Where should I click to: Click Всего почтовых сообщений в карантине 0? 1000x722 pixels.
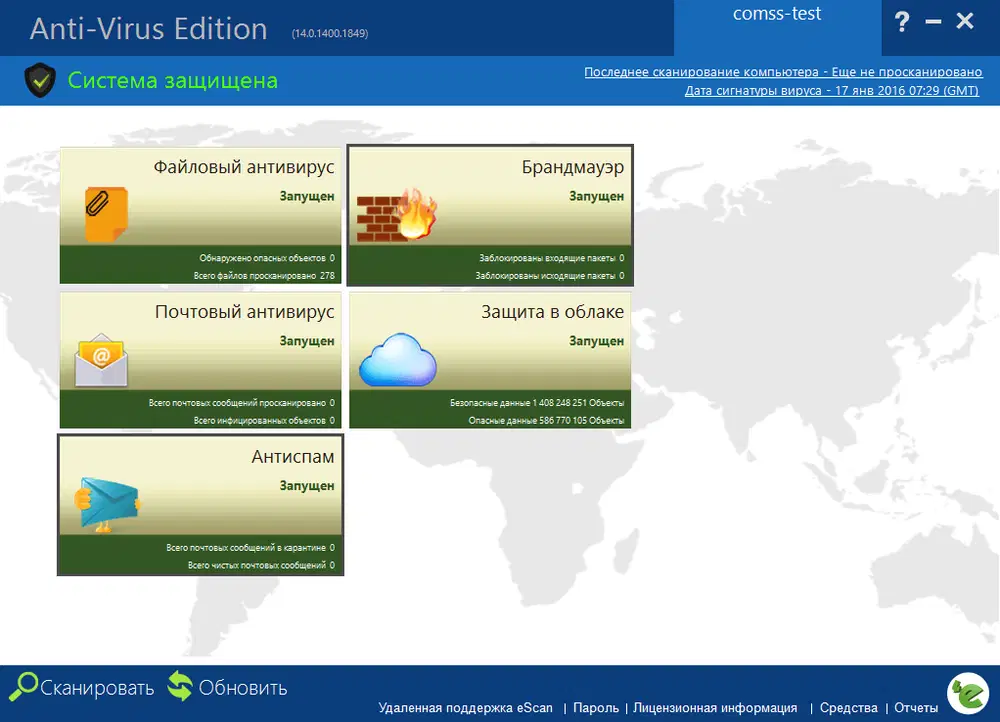250,548
